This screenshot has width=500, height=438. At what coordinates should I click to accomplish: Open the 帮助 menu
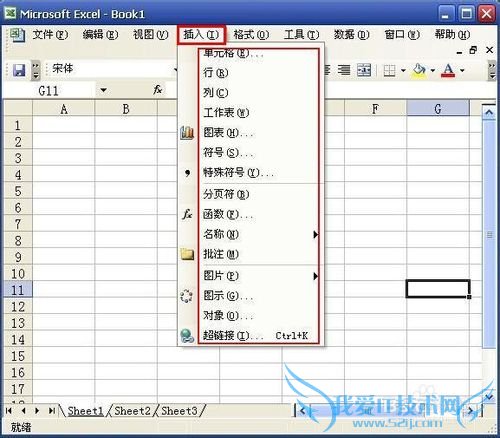click(452, 34)
